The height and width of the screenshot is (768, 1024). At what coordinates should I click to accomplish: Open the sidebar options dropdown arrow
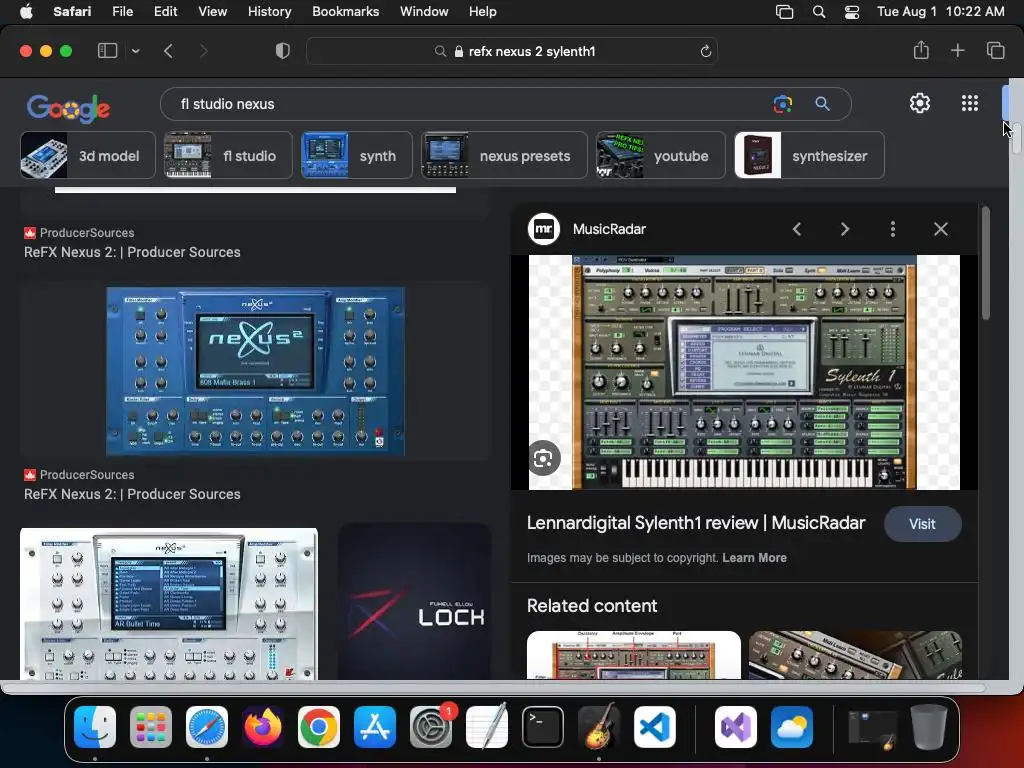coord(135,51)
